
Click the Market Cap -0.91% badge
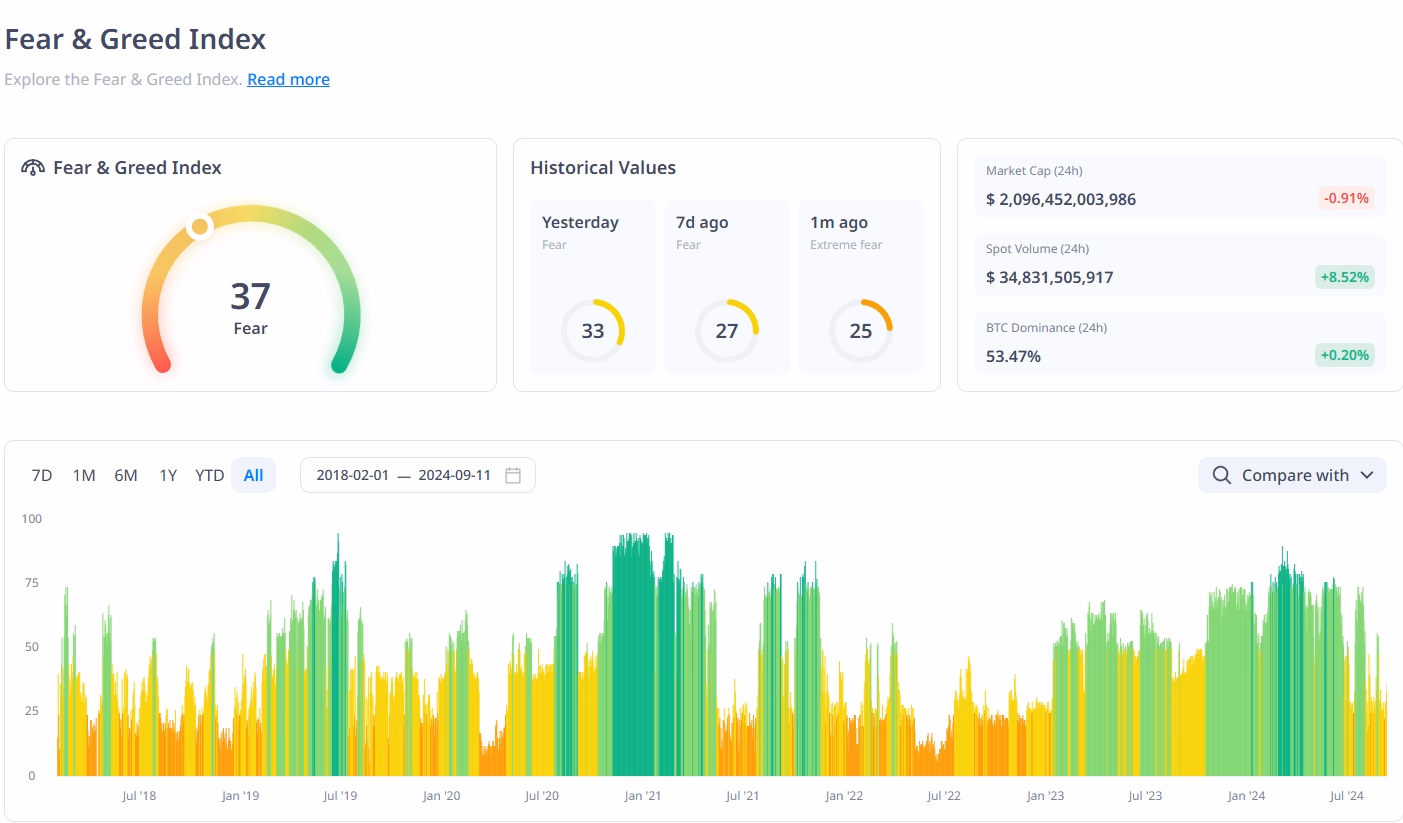(x=1346, y=198)
